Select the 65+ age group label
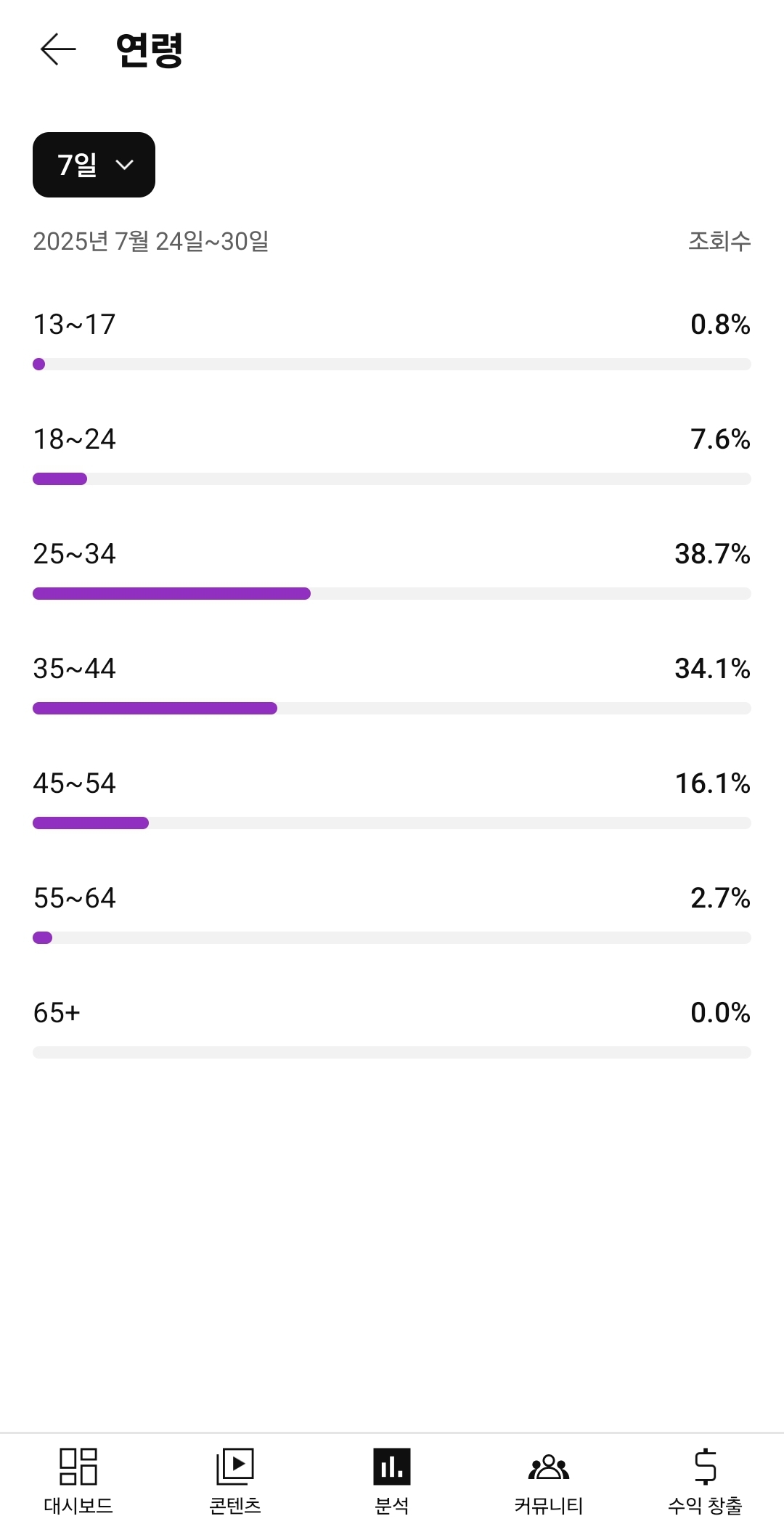 [x=57, y=1013]
